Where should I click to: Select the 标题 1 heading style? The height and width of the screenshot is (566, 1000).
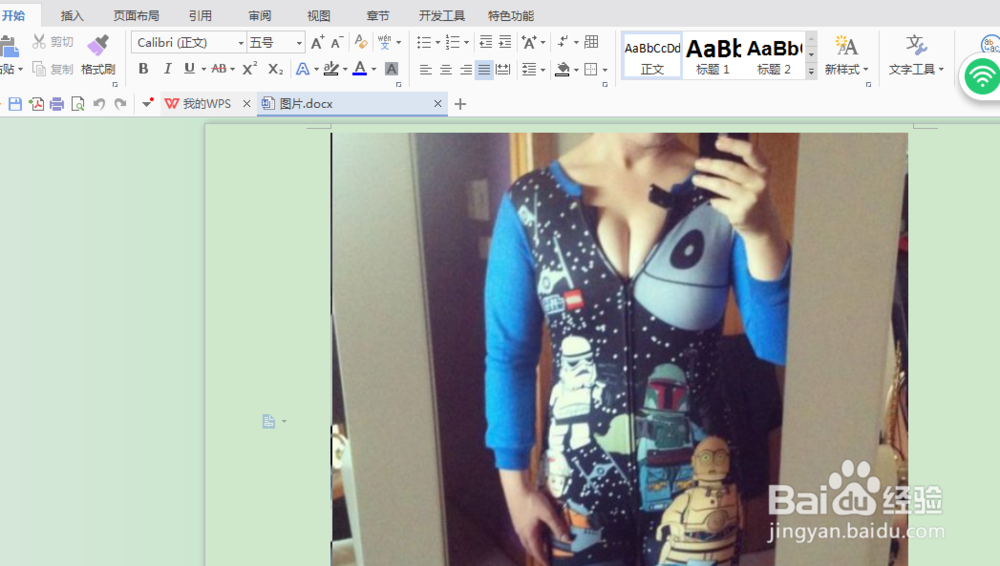712,56
